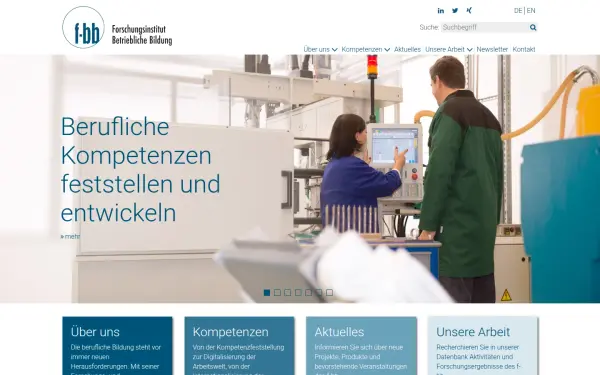The height and width of the screenshot is (375, 600).
Task: Open the Aktuelles teaser card
Action: tap(361, 346)
